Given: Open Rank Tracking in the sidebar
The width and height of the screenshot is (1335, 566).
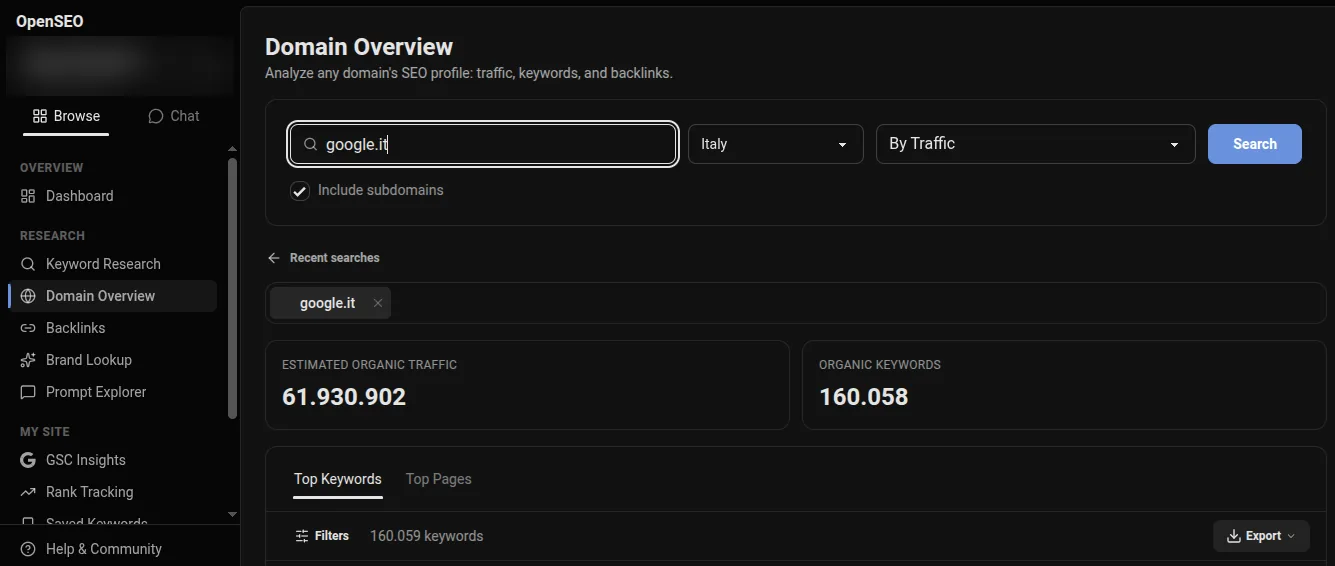Looking at the screenshot, I should pos(112,492).
